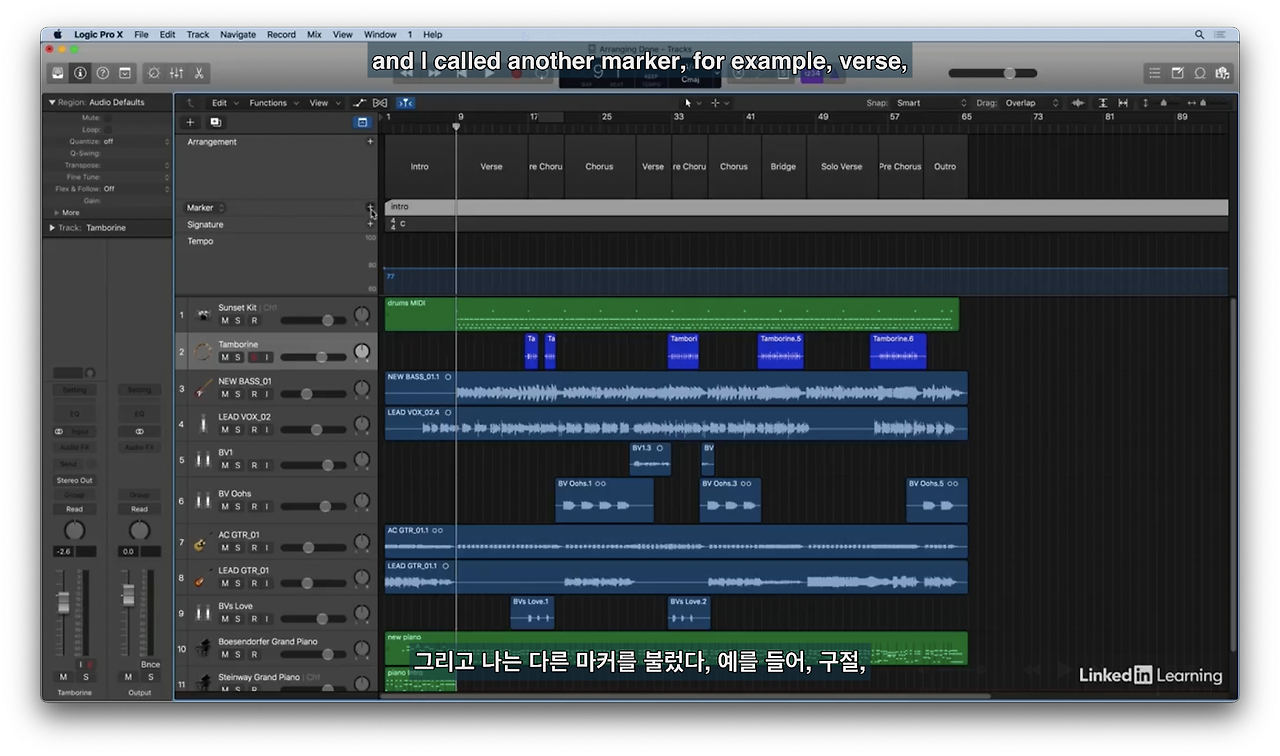This screenshot has width=1280, height=756.
Task: Adjust the Sunset Kit track volume slider
Action: tap(313, 320)
